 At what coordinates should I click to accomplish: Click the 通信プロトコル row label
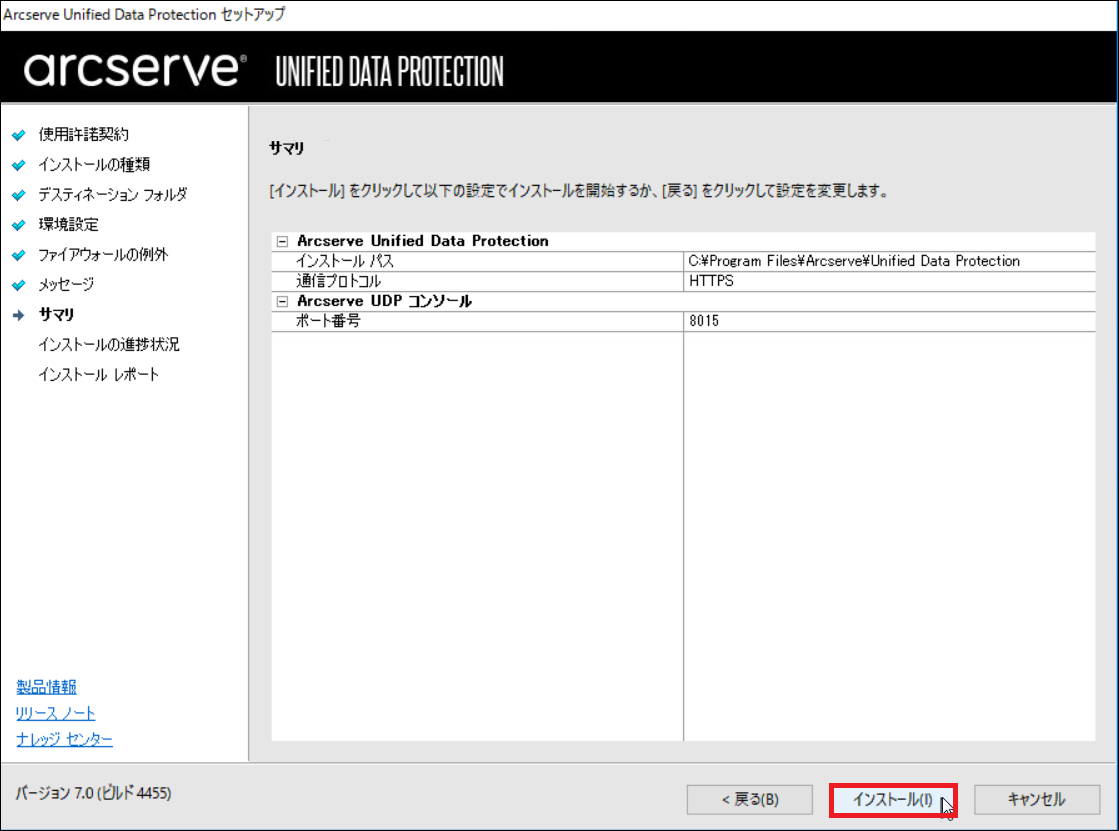338,281
